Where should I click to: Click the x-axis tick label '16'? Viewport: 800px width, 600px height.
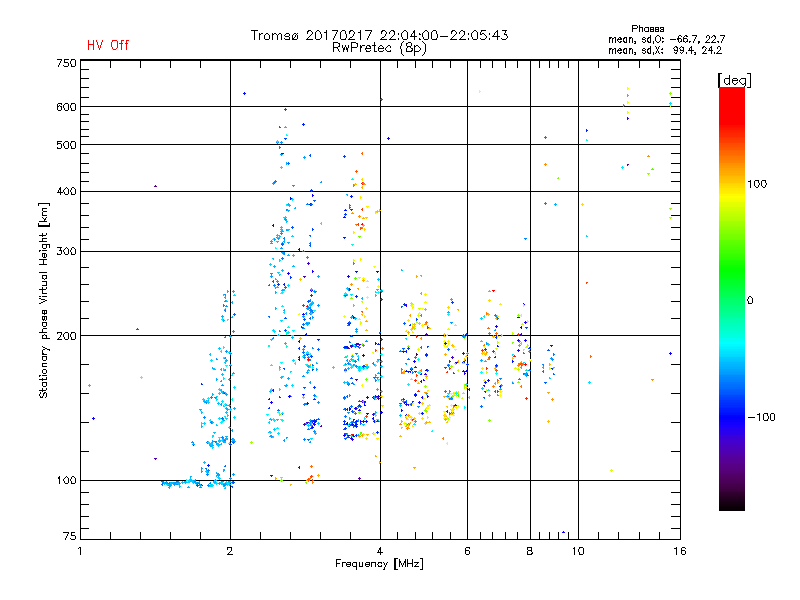680,551
